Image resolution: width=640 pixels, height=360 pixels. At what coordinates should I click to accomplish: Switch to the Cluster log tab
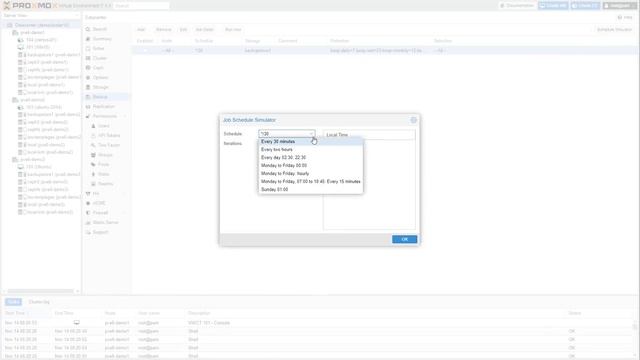[x=39, y=302]
